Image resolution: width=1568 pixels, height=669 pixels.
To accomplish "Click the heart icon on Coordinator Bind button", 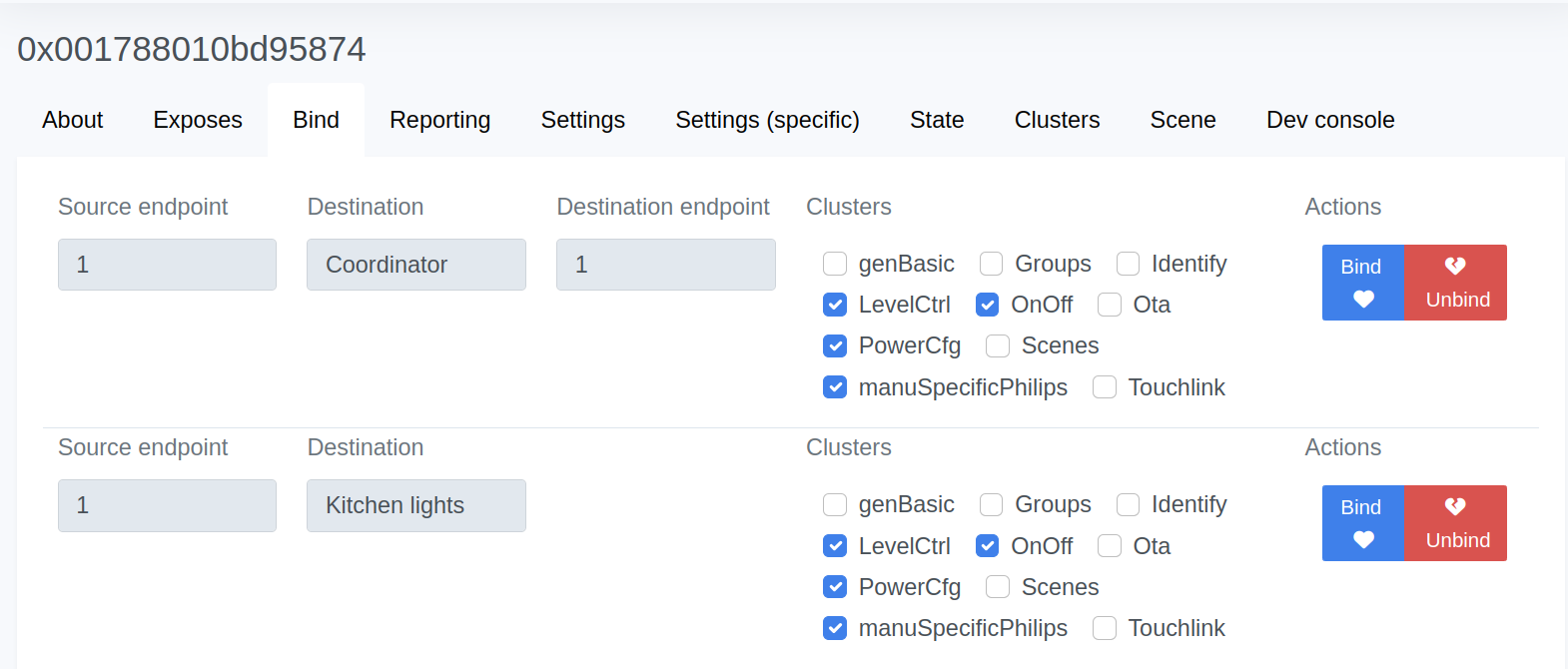I will pyautogui.click(x=1363, y=299).
